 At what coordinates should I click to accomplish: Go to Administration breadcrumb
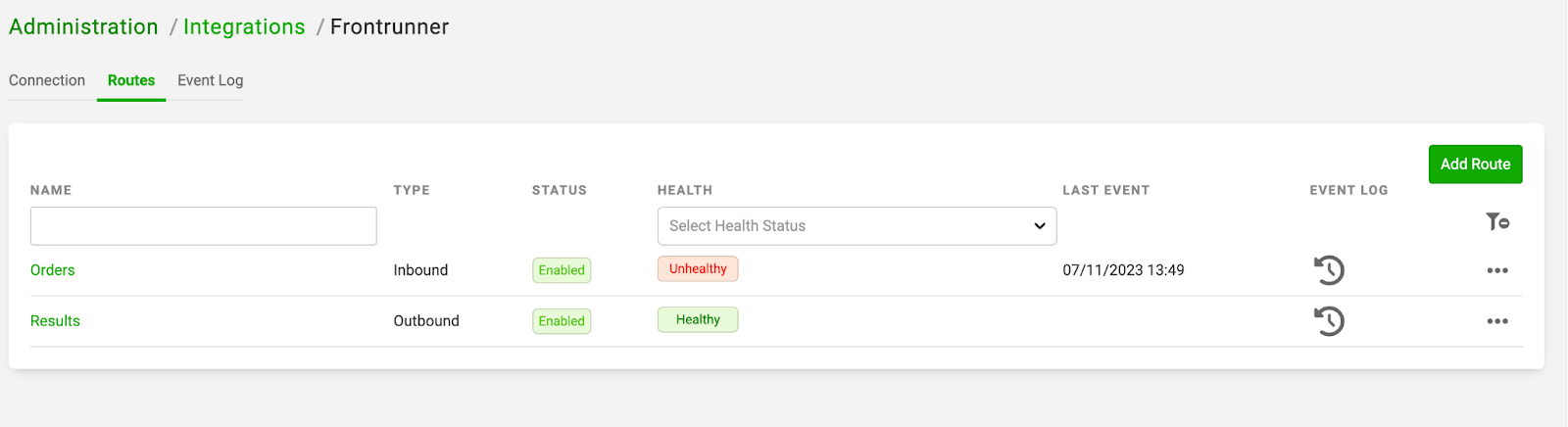(83, 27)
